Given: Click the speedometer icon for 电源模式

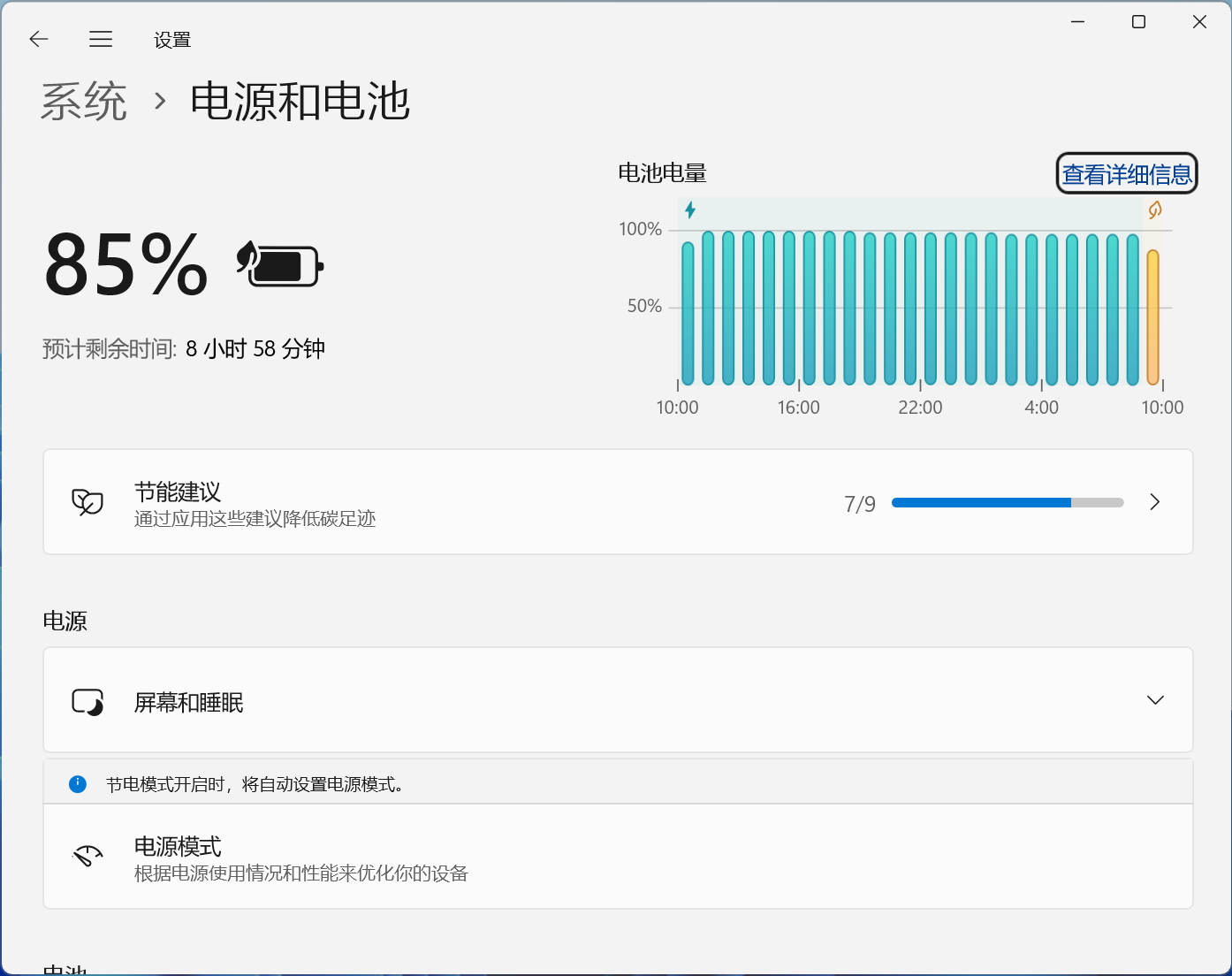Looking at the screenshot, I should 87,856.
